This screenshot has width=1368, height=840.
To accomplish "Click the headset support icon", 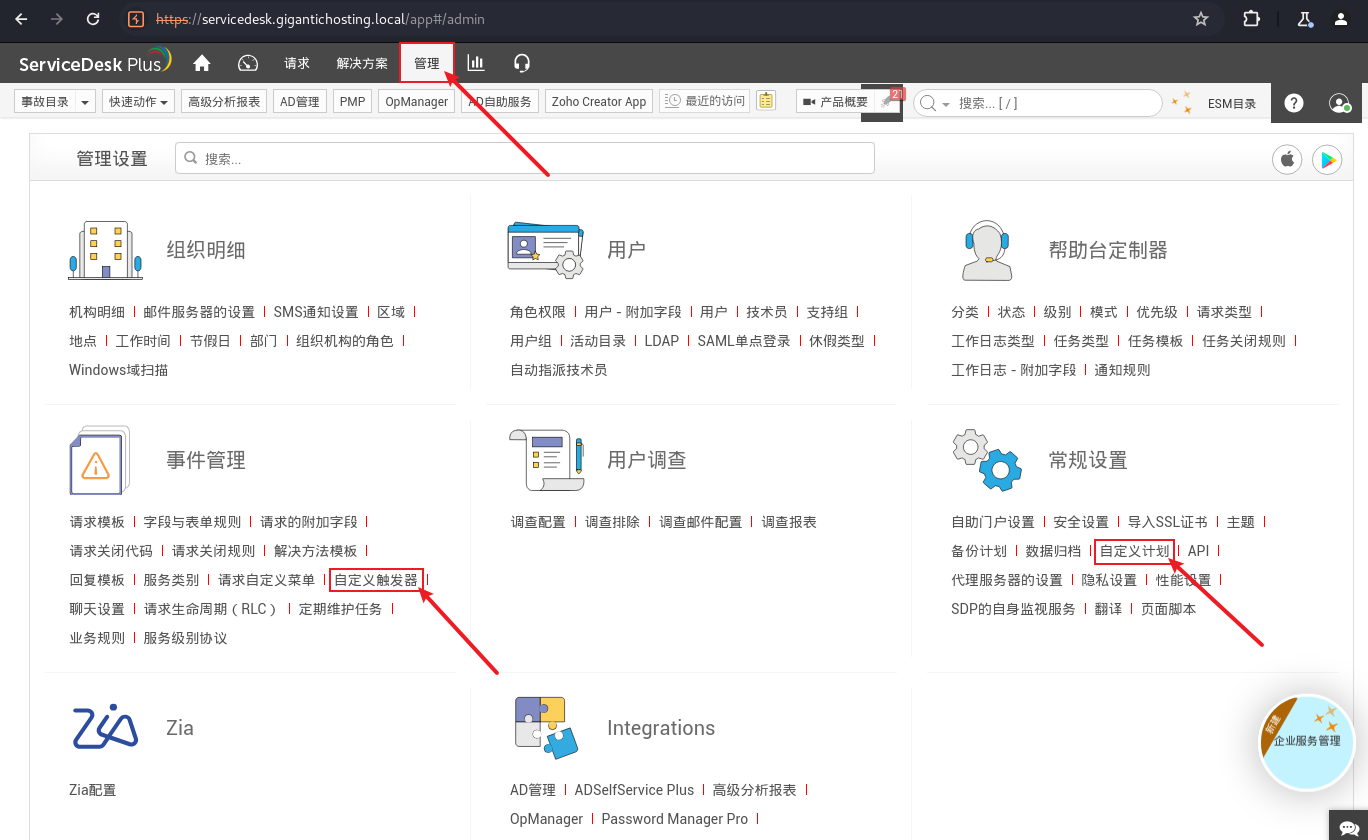I will coord(521,63).
